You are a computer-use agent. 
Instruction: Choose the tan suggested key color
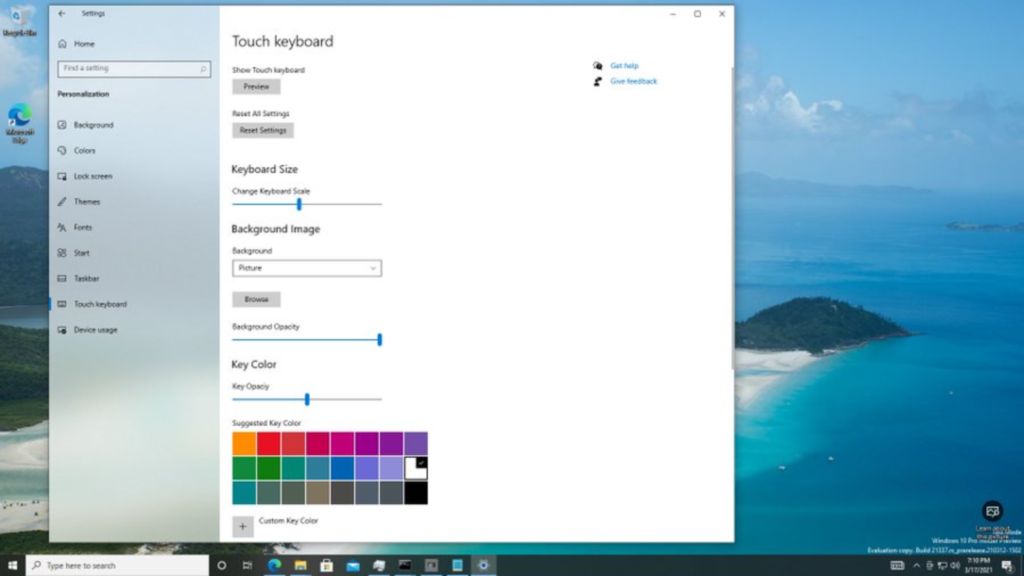click(317, 493)
